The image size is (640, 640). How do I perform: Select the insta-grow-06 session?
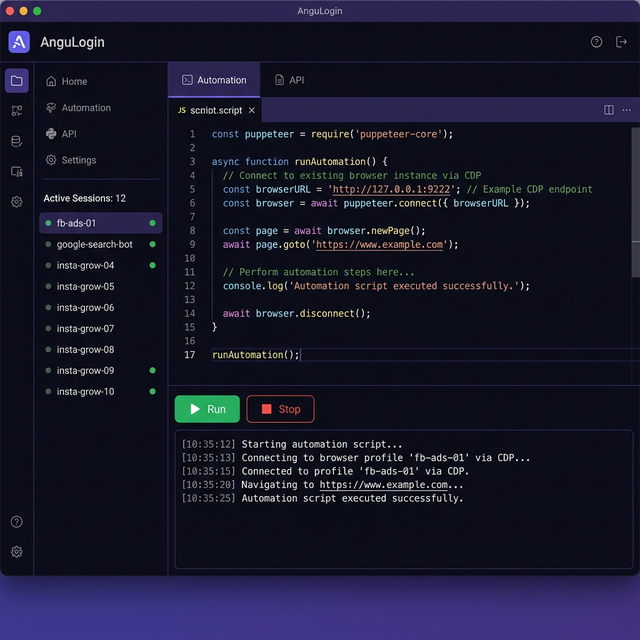click(101, 307)
